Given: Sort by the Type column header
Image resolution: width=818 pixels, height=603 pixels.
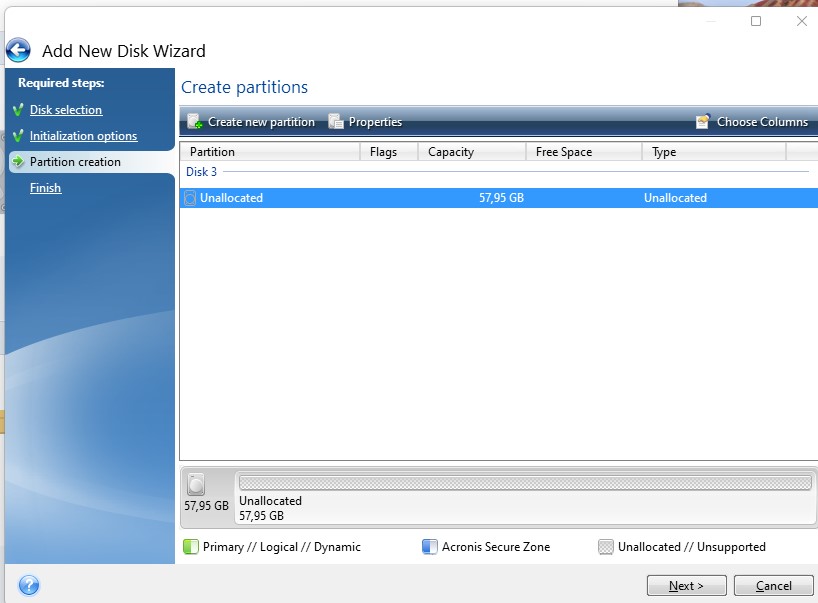Looking at the screenshot, I should (714, 152).
